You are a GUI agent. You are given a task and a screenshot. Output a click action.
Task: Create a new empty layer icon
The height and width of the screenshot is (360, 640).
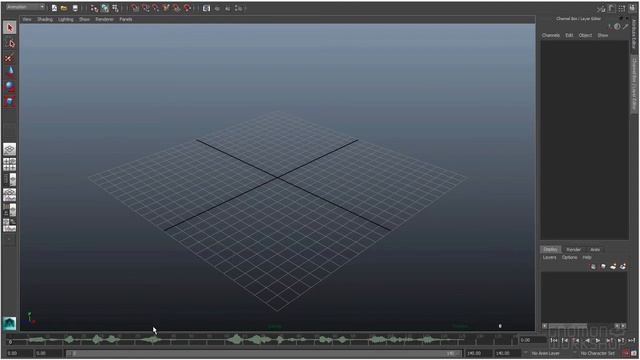(x=613, y=267)
